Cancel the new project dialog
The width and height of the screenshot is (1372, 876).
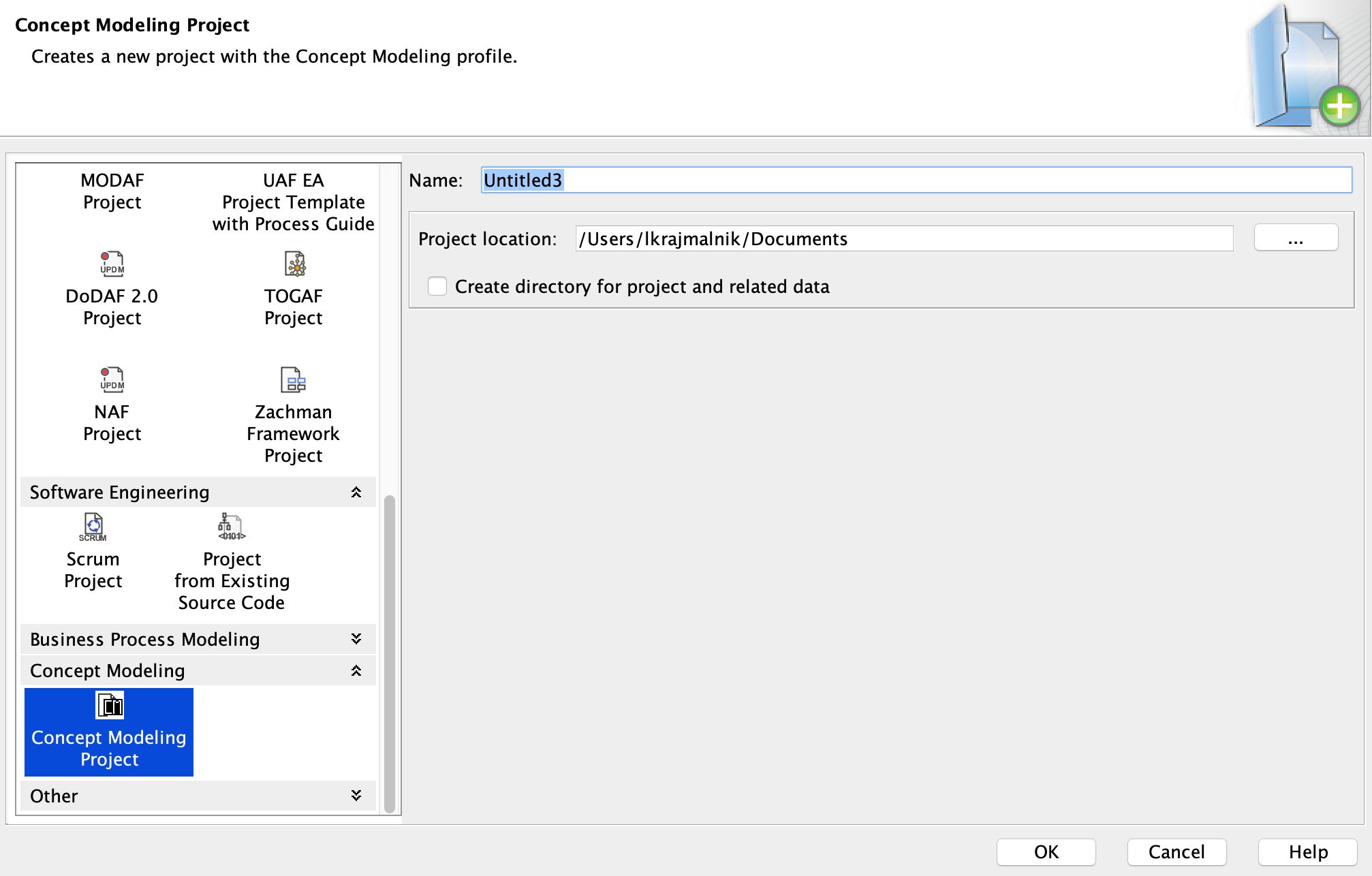(1176, 851)
